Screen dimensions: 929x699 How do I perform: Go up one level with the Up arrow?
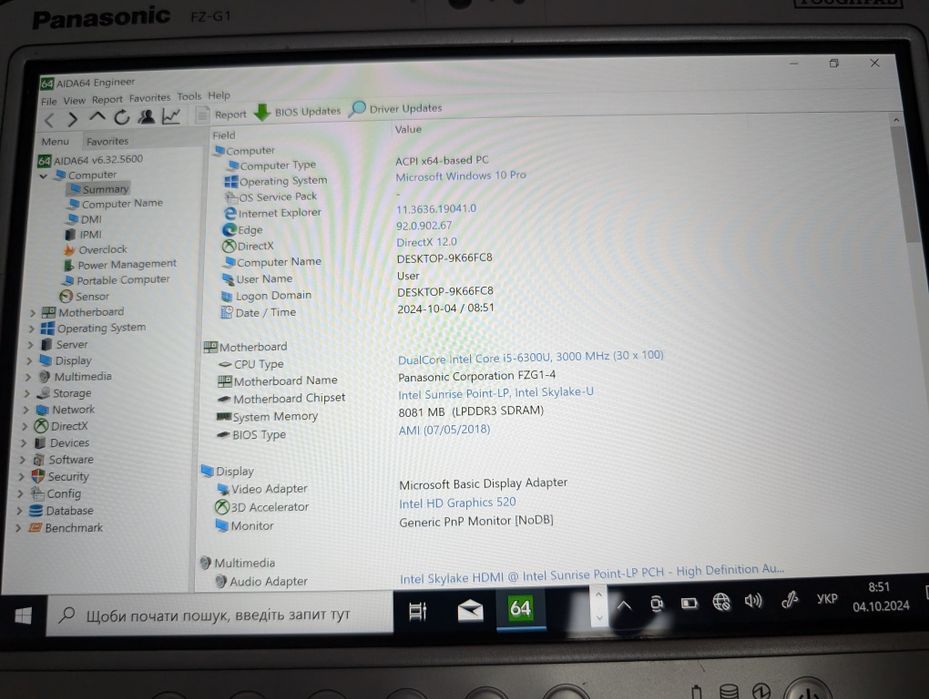coord(97,118)
